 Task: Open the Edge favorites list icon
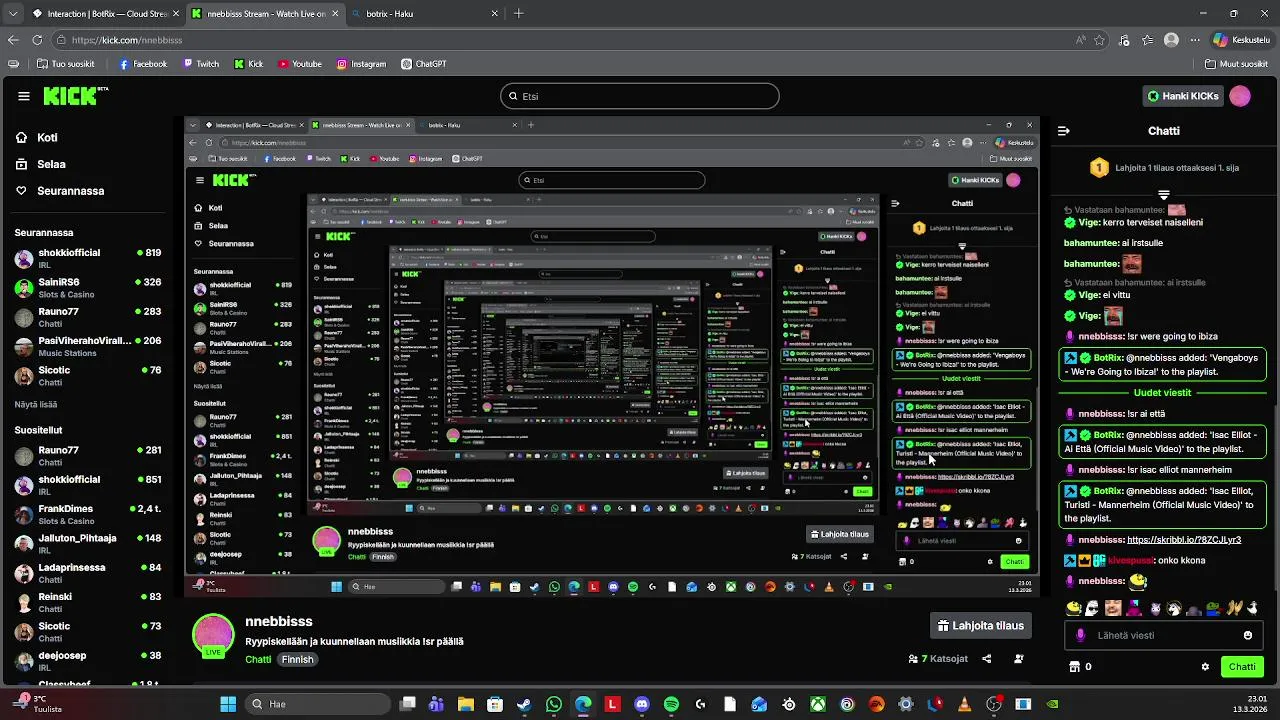click(1148, 40)
